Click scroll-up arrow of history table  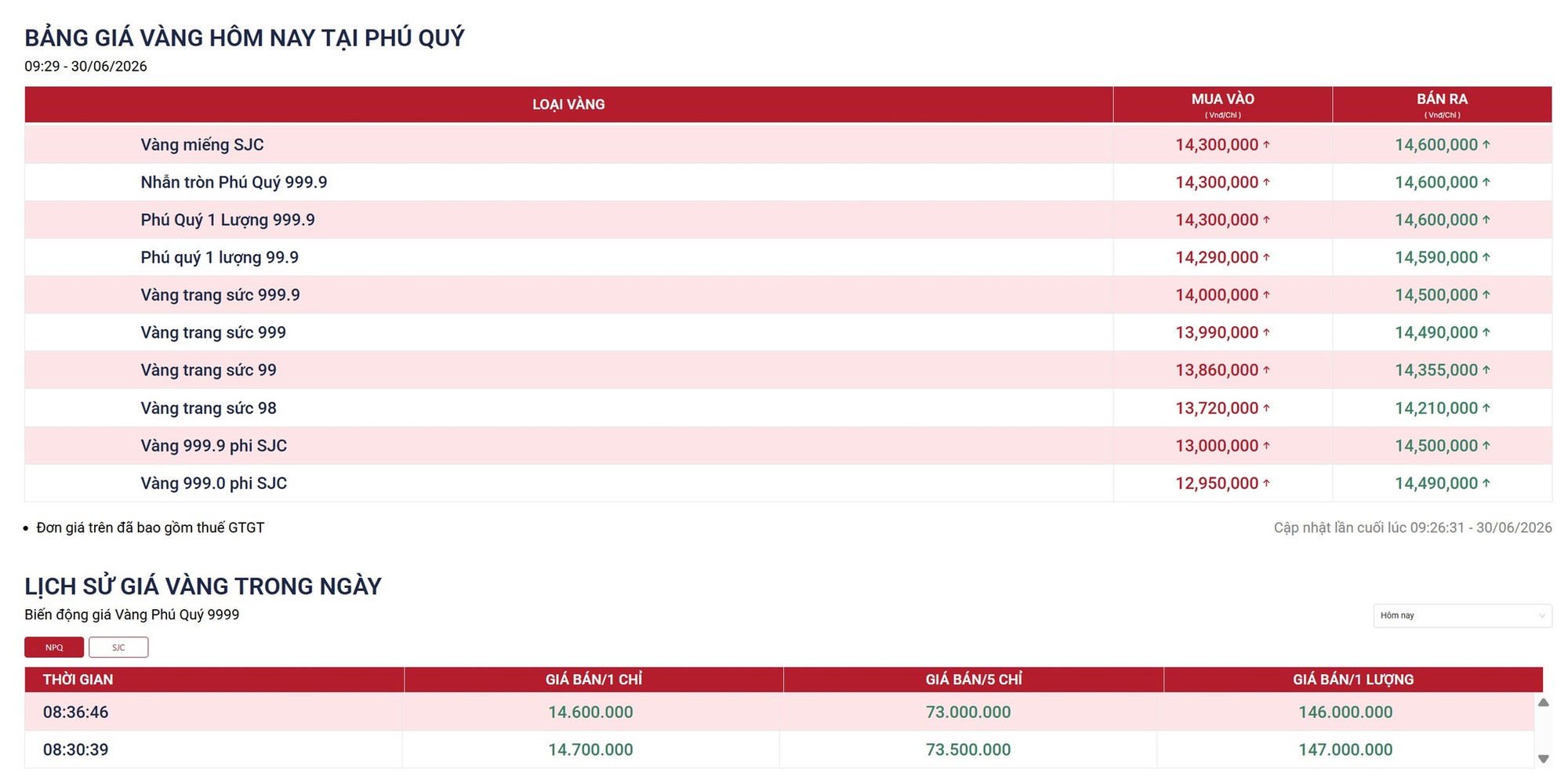click(x=1543, y=702)
